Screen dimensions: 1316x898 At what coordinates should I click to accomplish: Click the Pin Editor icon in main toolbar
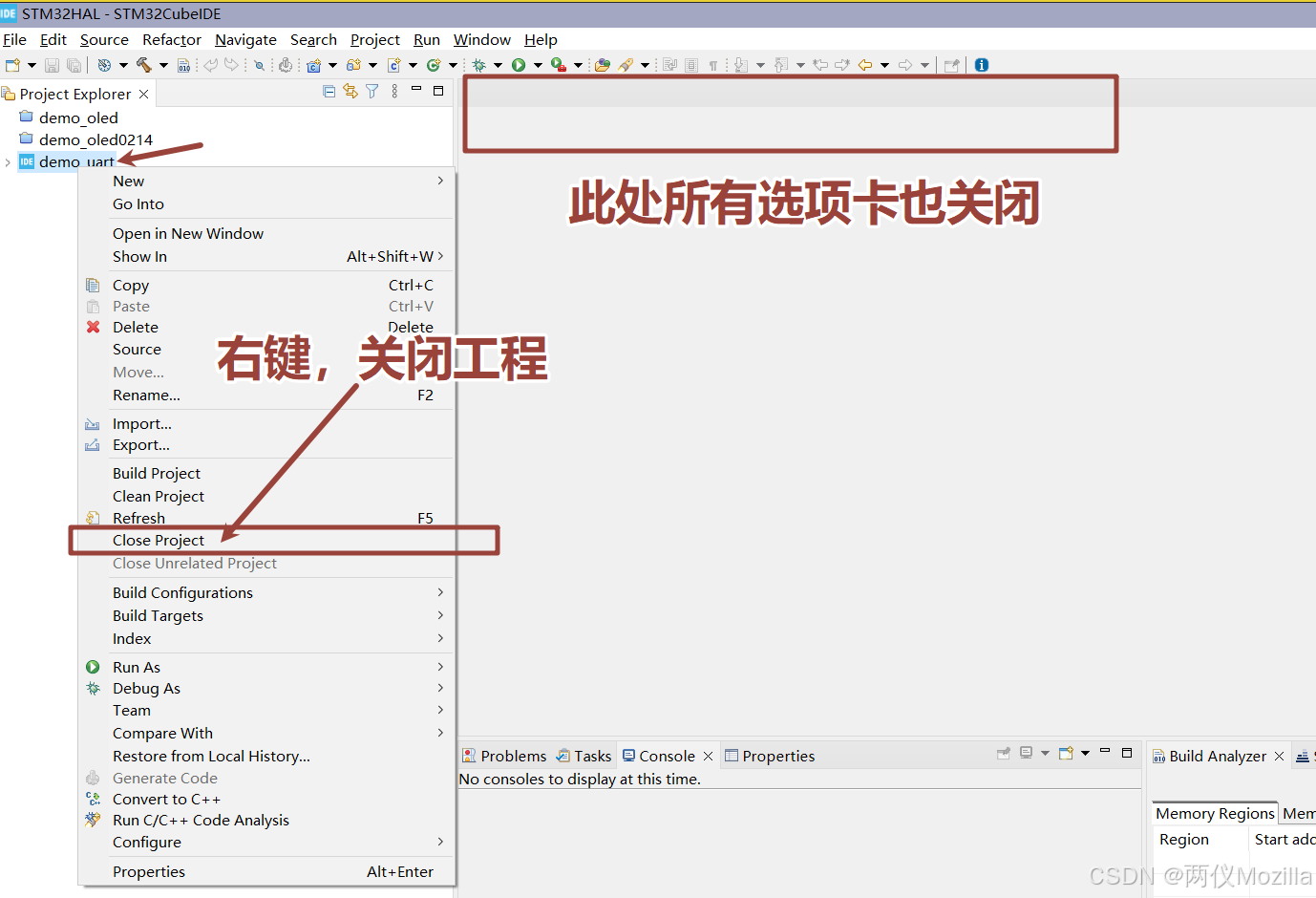pos(951,65)
